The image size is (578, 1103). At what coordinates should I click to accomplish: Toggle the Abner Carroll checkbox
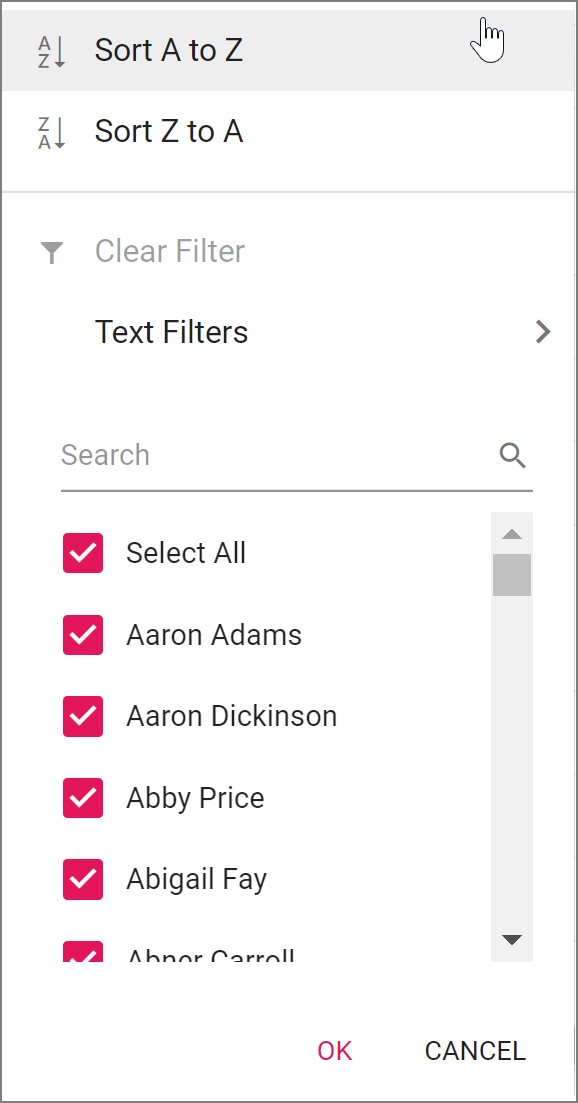[83, 952]
